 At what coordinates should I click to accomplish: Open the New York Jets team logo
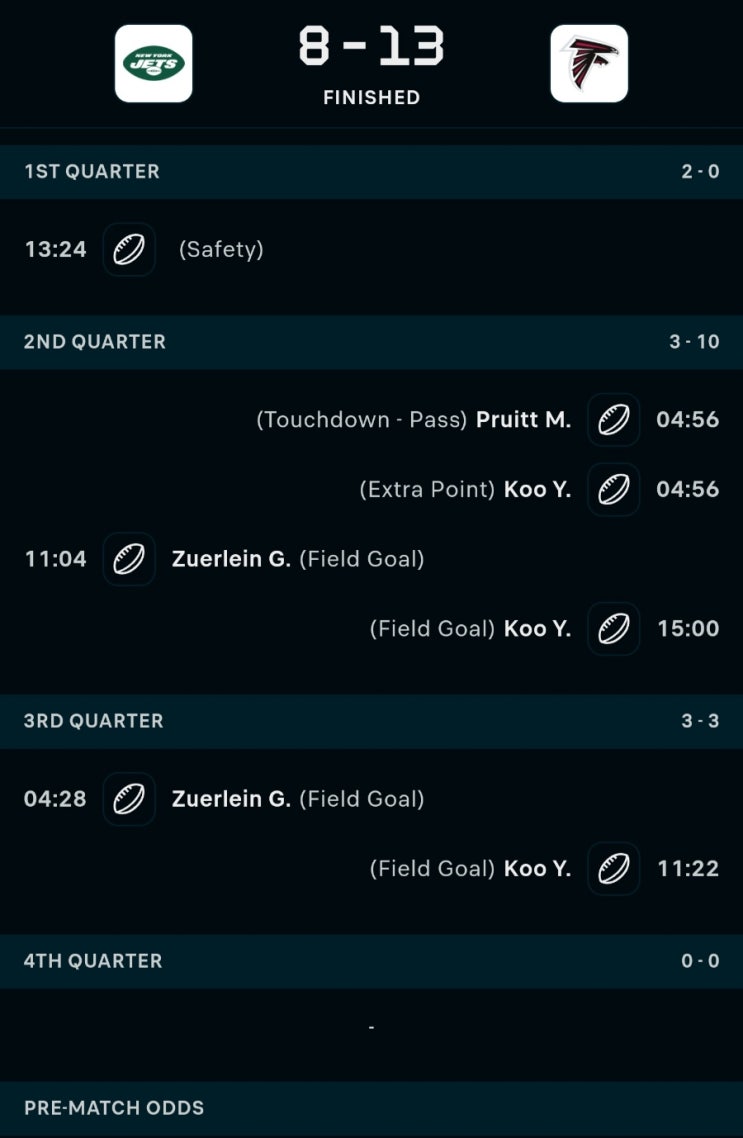153,63
